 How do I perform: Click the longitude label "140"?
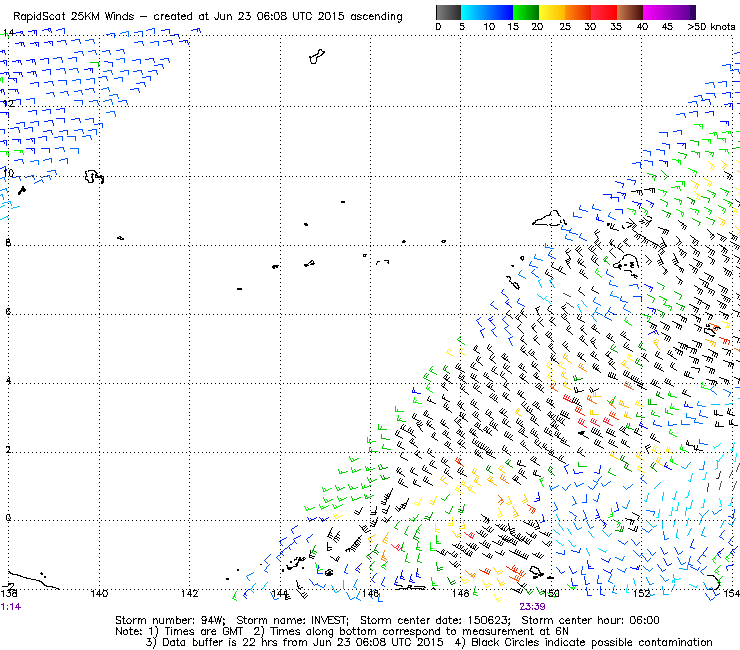pyautogui.click(x=99, y=594)
